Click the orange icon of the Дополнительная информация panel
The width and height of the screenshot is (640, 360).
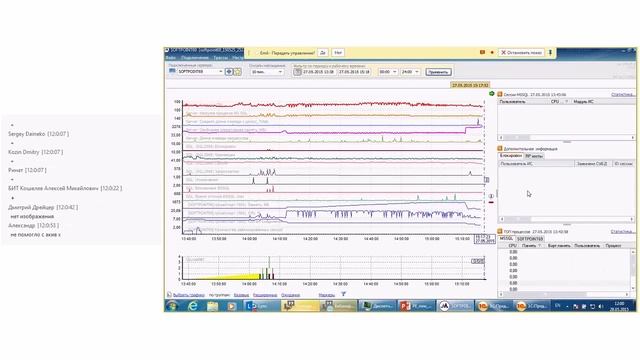tap(500, 149)
